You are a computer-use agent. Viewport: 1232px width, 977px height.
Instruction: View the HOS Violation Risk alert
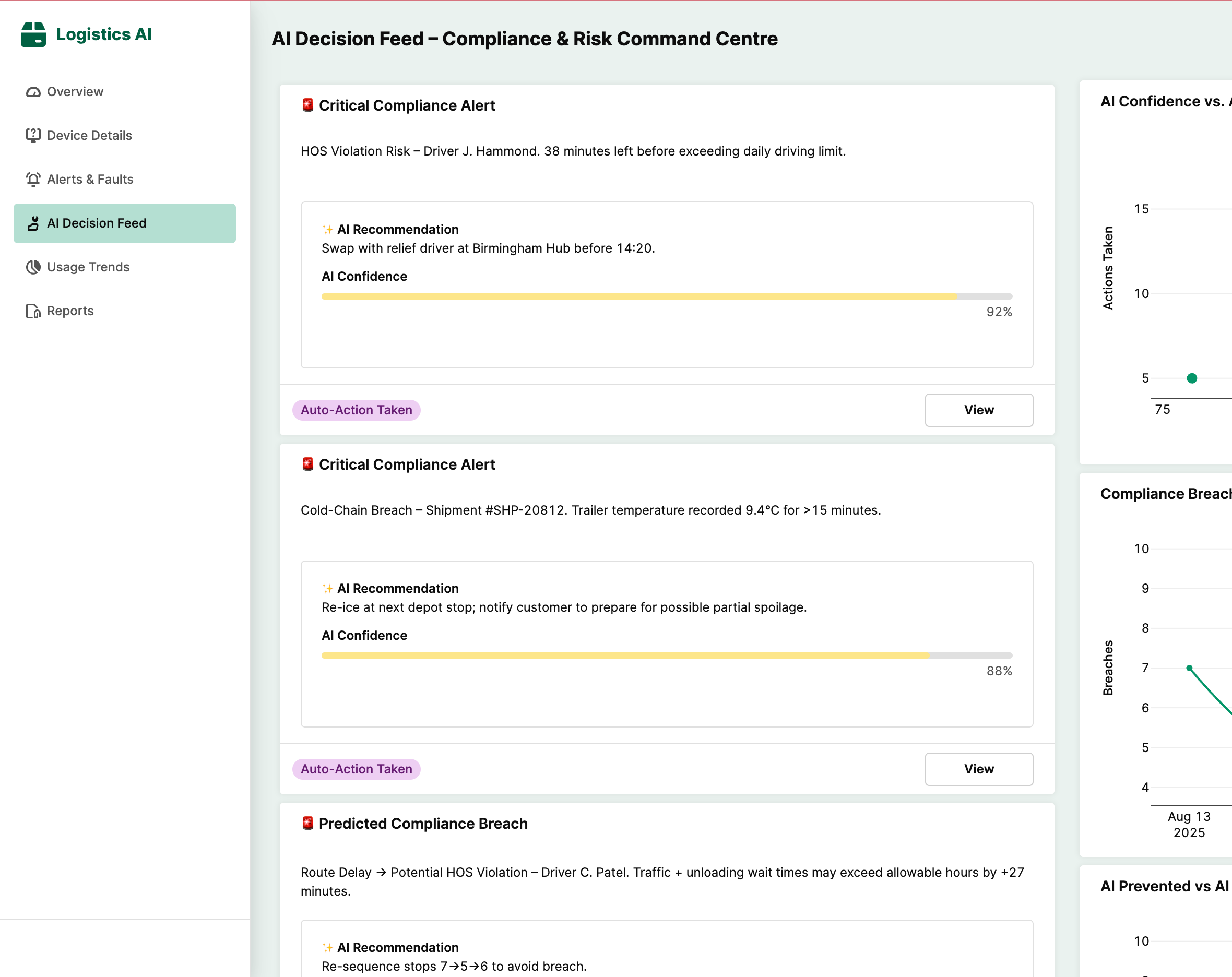(978, 410)
